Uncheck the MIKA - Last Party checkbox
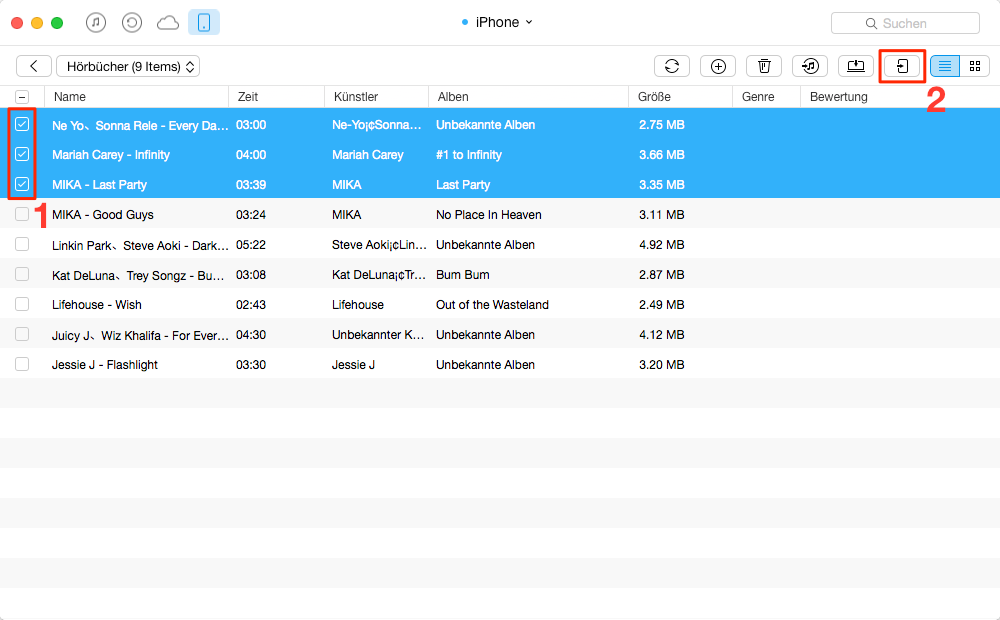1000x620 pixels. [22, 184]
